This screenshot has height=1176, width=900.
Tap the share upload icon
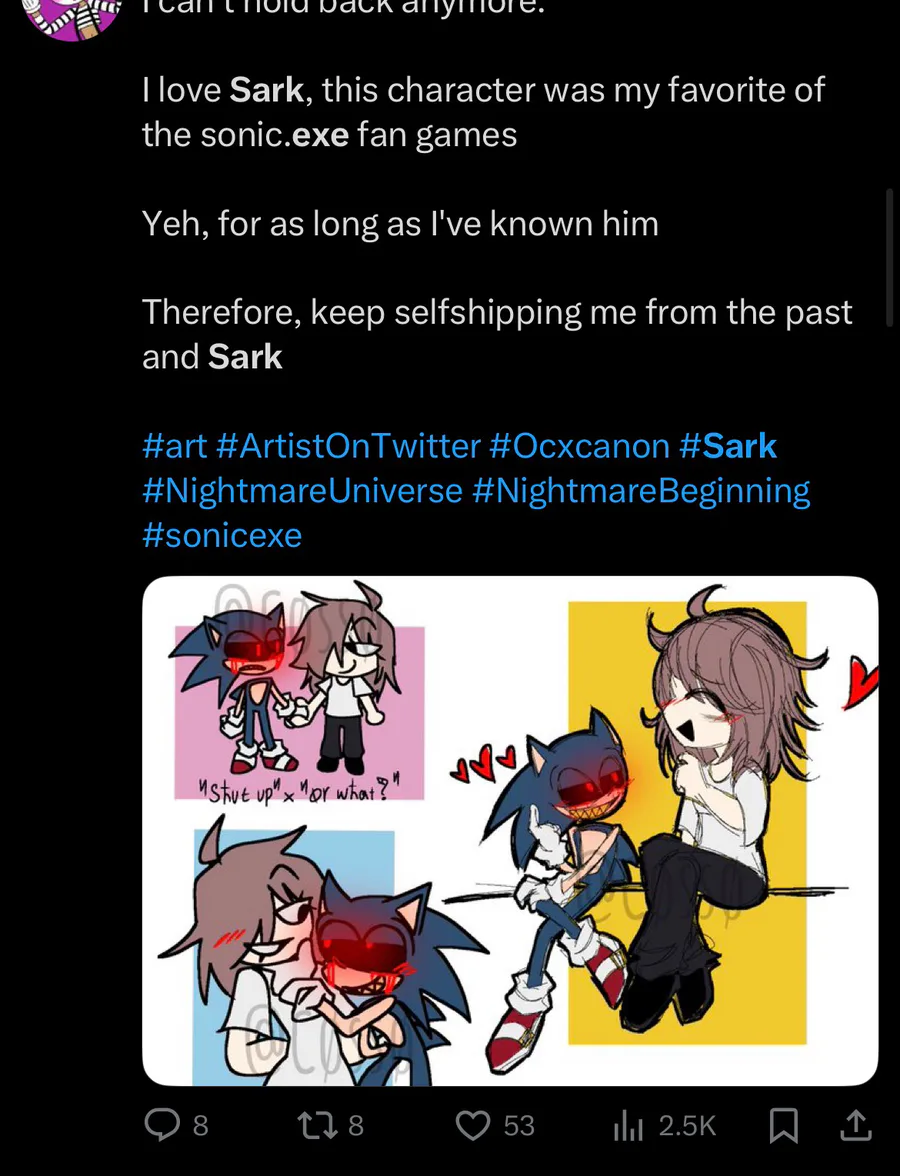click(855, 1125)
